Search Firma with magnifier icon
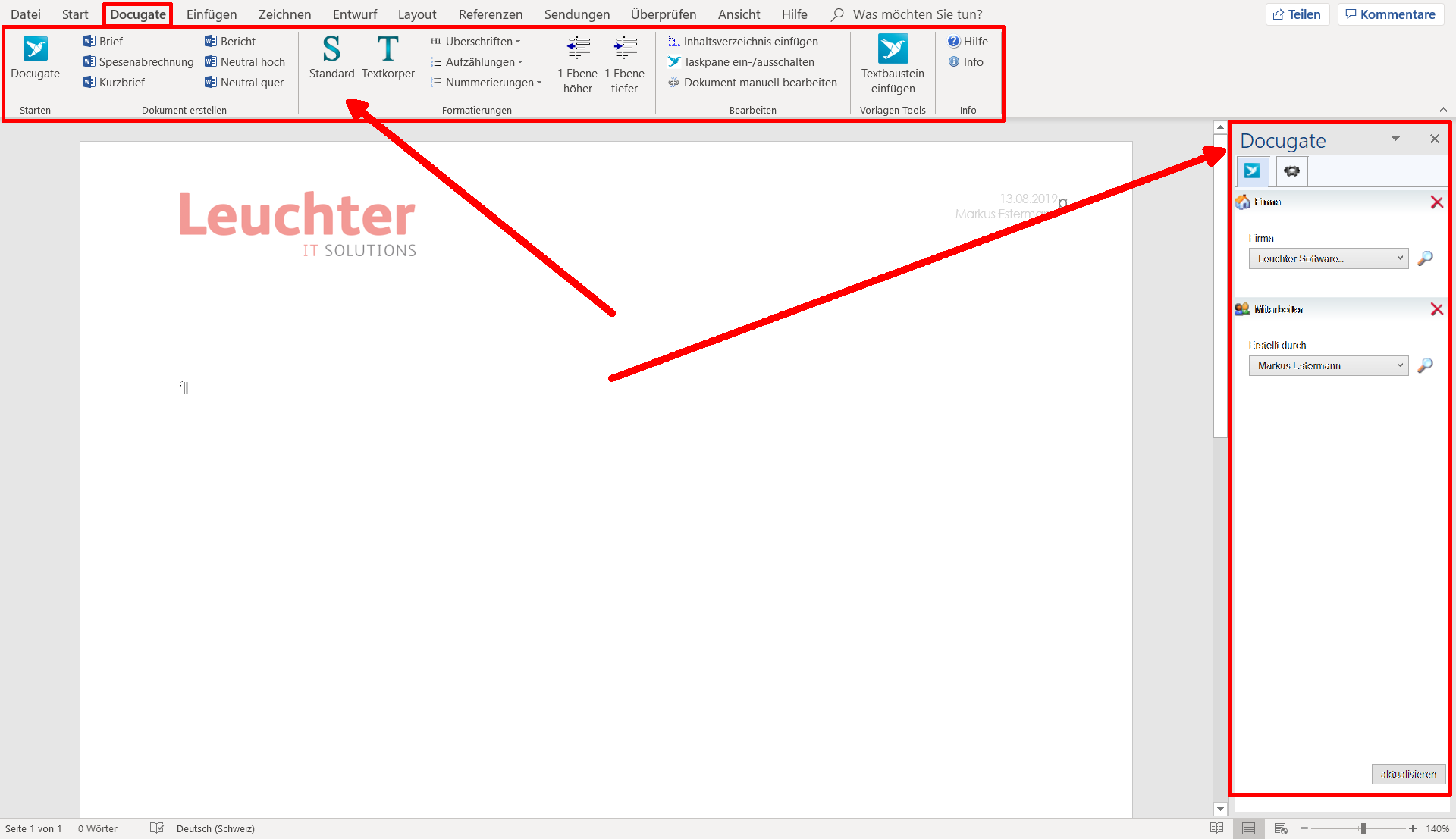This screenshot has height=839, width=1456. click(1425, 258)
